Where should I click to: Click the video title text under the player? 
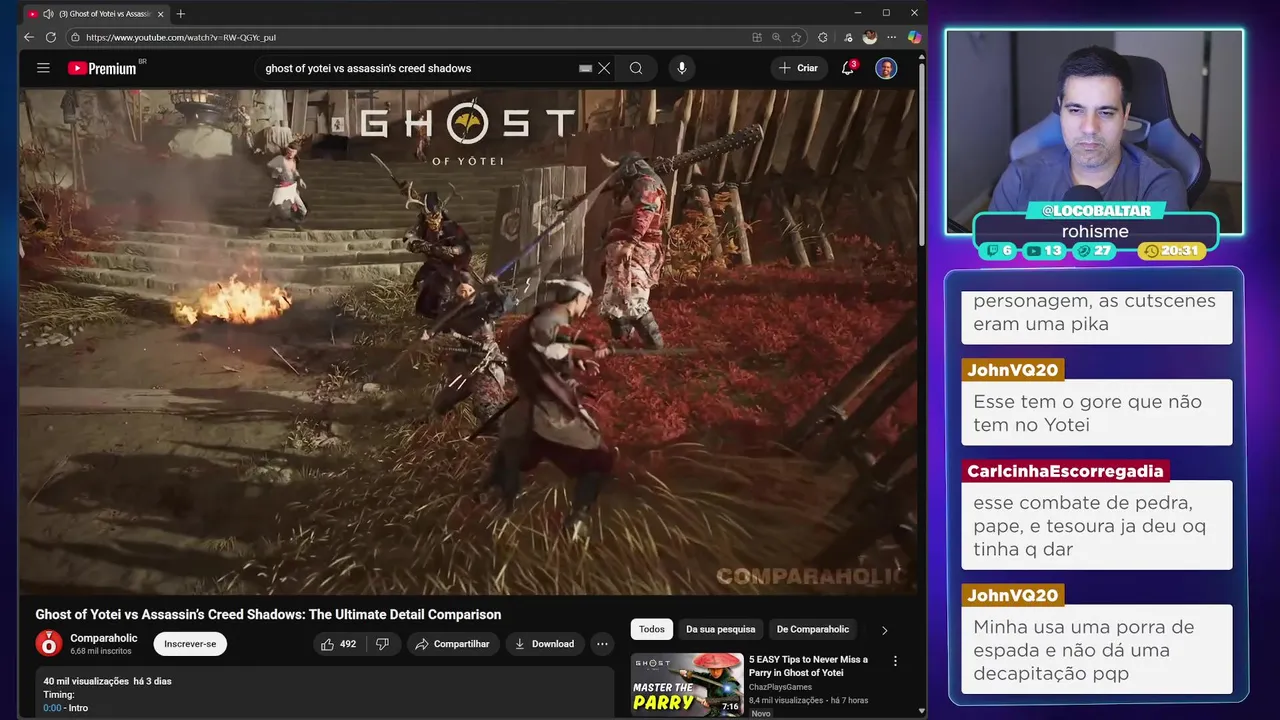(x=268, y=615)
